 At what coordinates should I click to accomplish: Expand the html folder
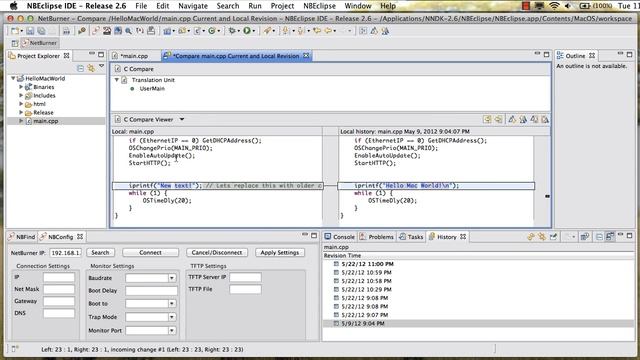coord(21,104)
